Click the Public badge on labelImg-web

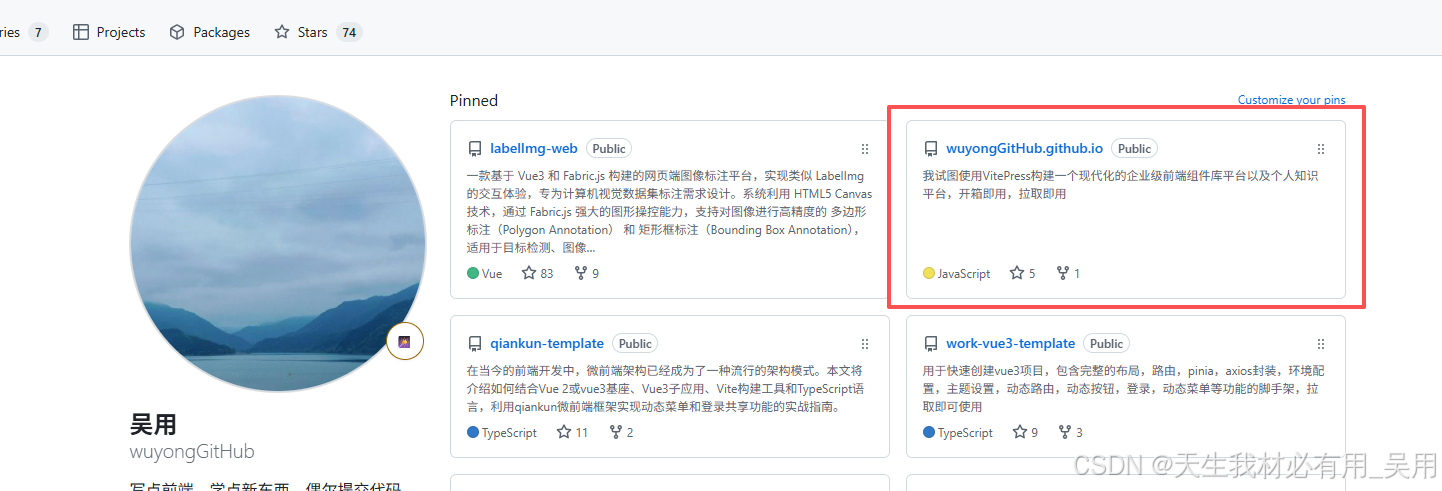coord(609,148)
